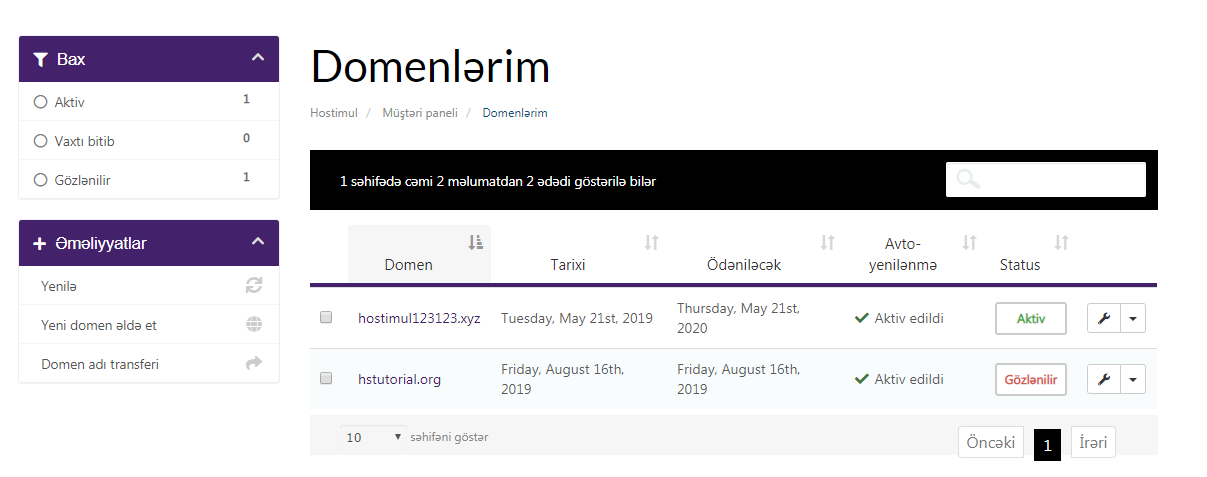This screenshot has height=477, width=1207.
Task: Click the domain transfer arrow icon
Action: (254, 364)
